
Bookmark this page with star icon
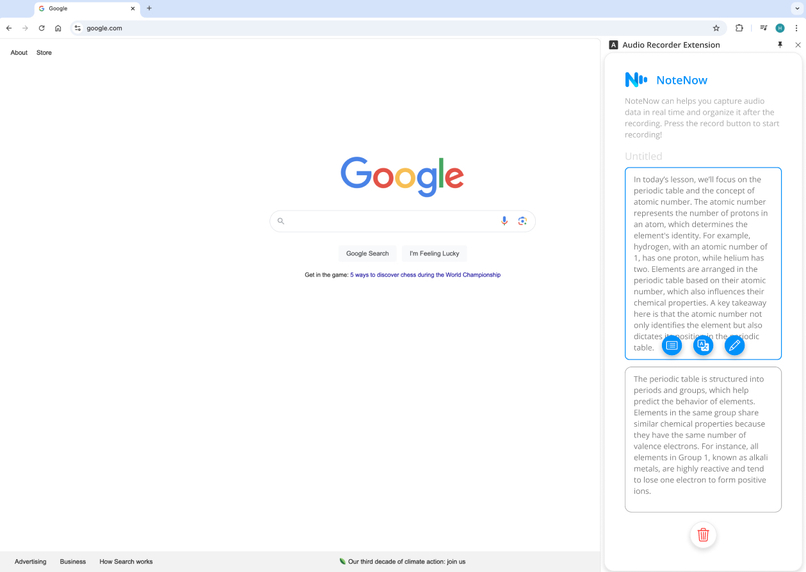716,28
